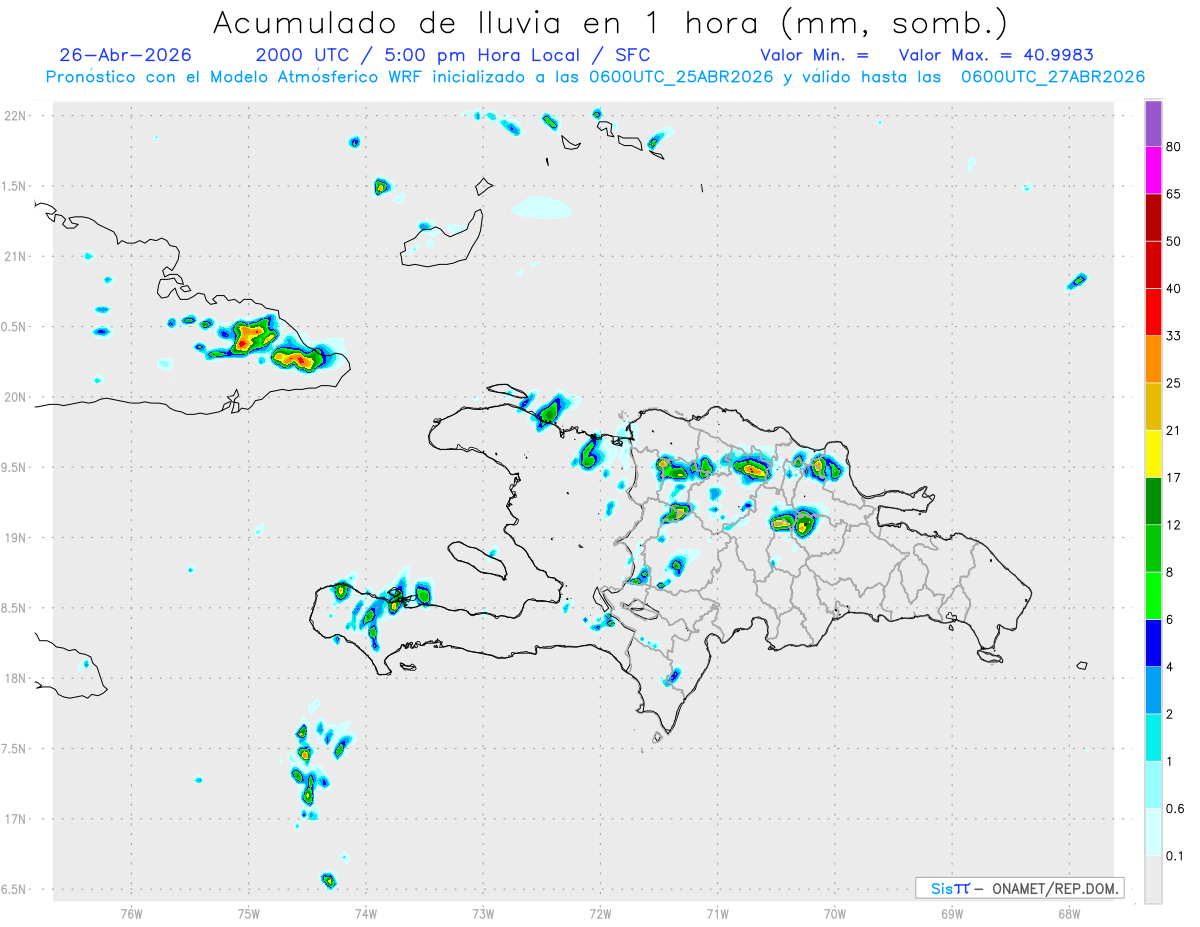The width and height of the screenshot is (1200, 927).
Task: Click the magenta 65-80 legend color band
Action: (x=1153, y=170)
